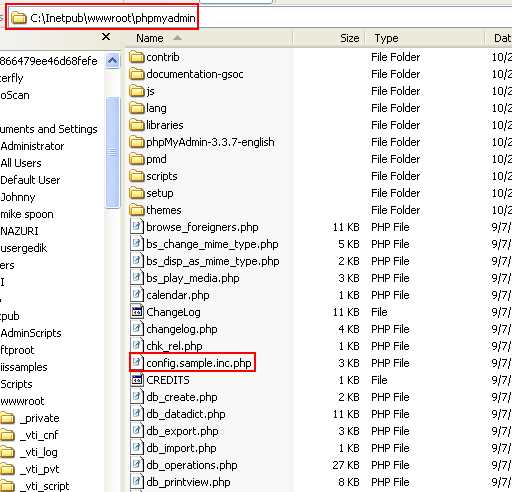Select the setup folder name
The height and width of the screenshot is (492, 512).
pyautogui.click(x=160, y=193)
